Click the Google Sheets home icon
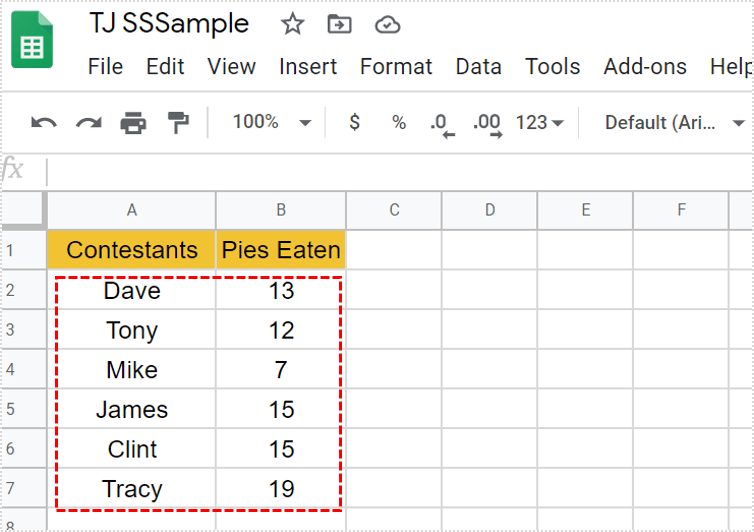This screenshot has width=754, height=532. [32, 41]
